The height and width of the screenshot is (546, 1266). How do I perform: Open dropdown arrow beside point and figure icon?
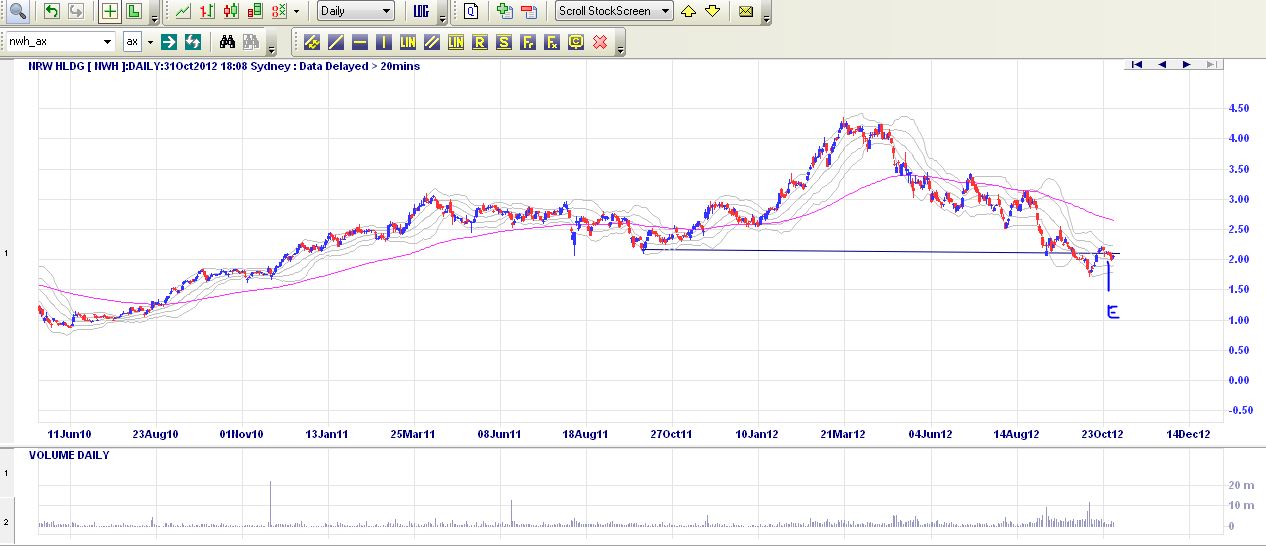(296, 12)
